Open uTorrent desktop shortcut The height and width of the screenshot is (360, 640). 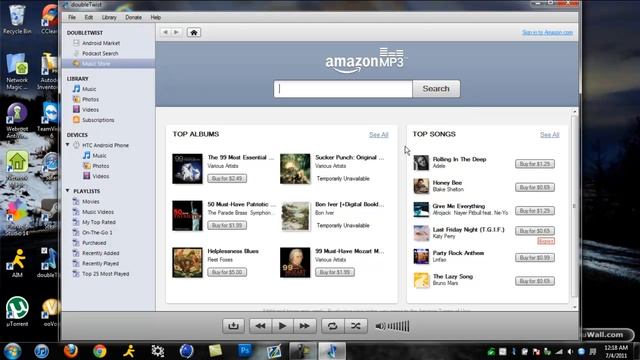pyautogui.click(x=17, y=312)
